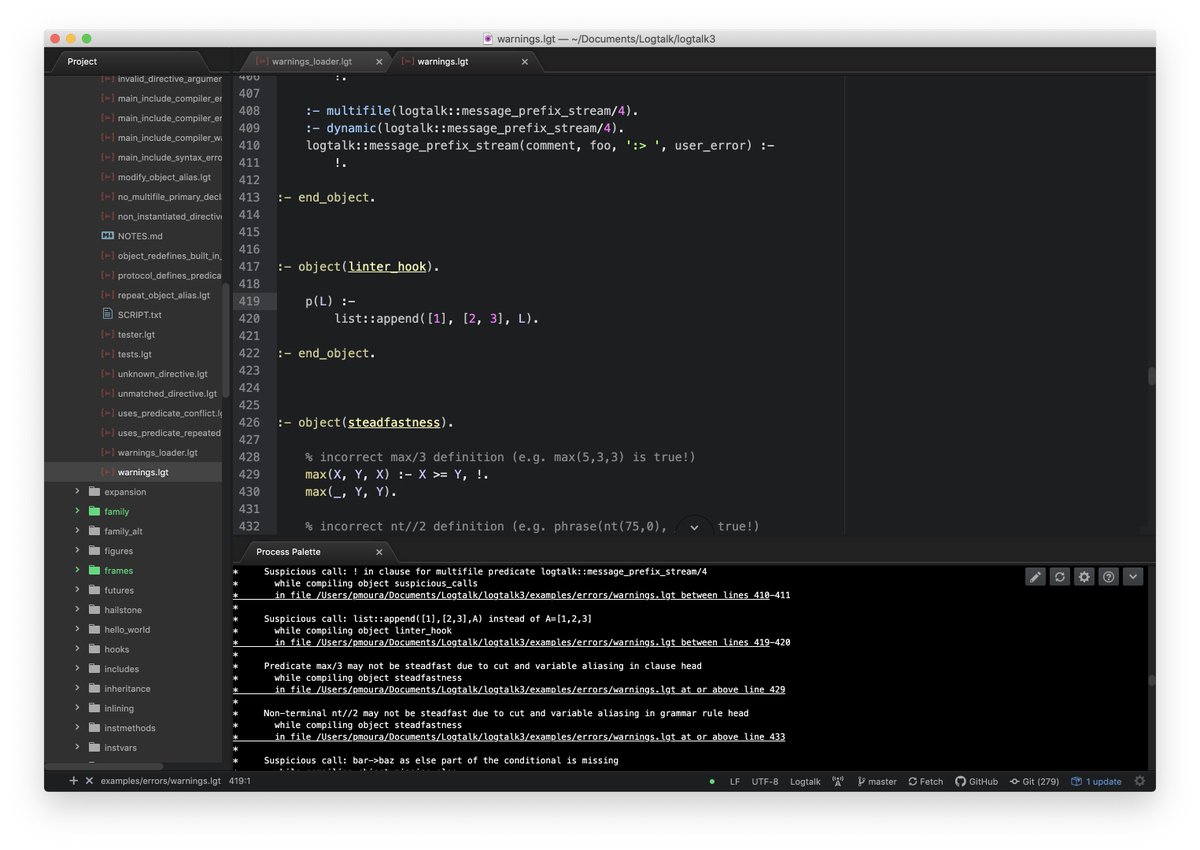
Task: Click the green status dot indicator
Action: click(x=712, y=782)
